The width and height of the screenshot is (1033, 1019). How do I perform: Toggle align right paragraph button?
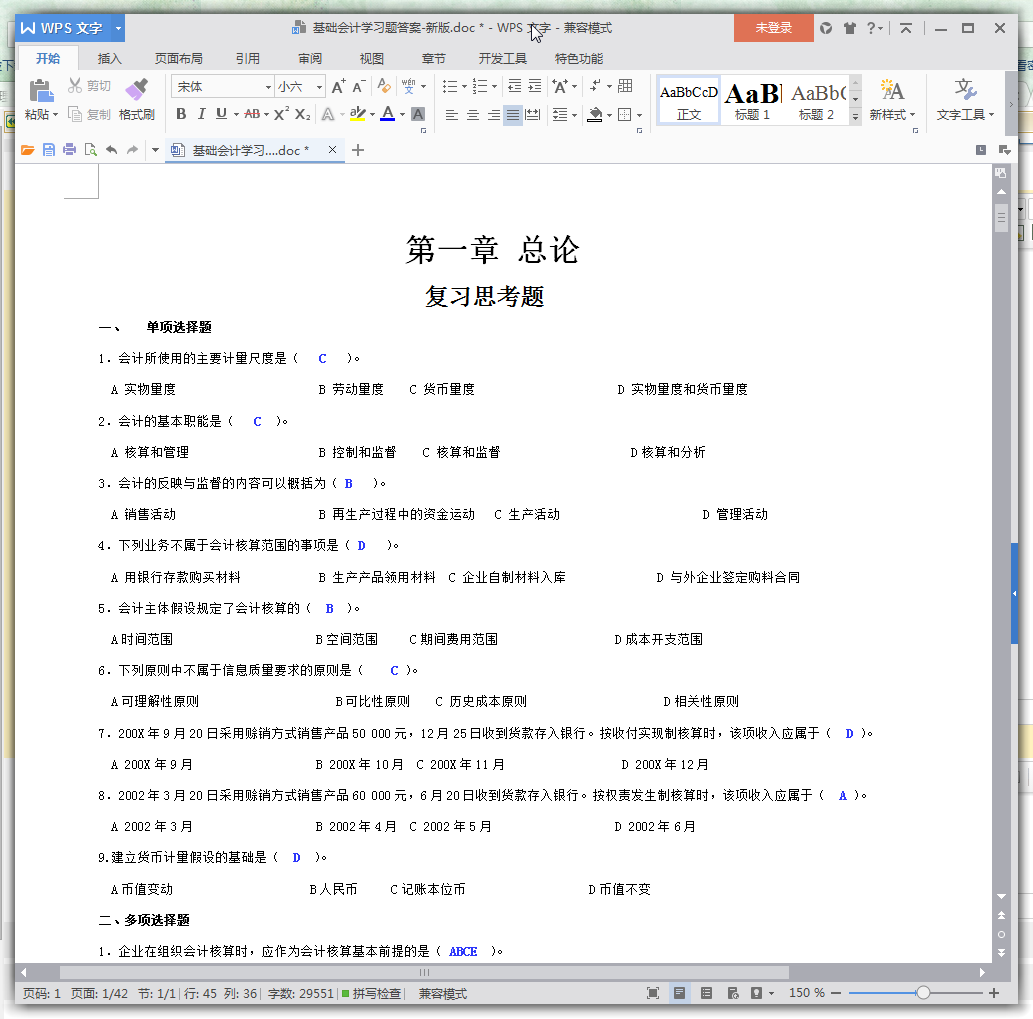(493, 115)
